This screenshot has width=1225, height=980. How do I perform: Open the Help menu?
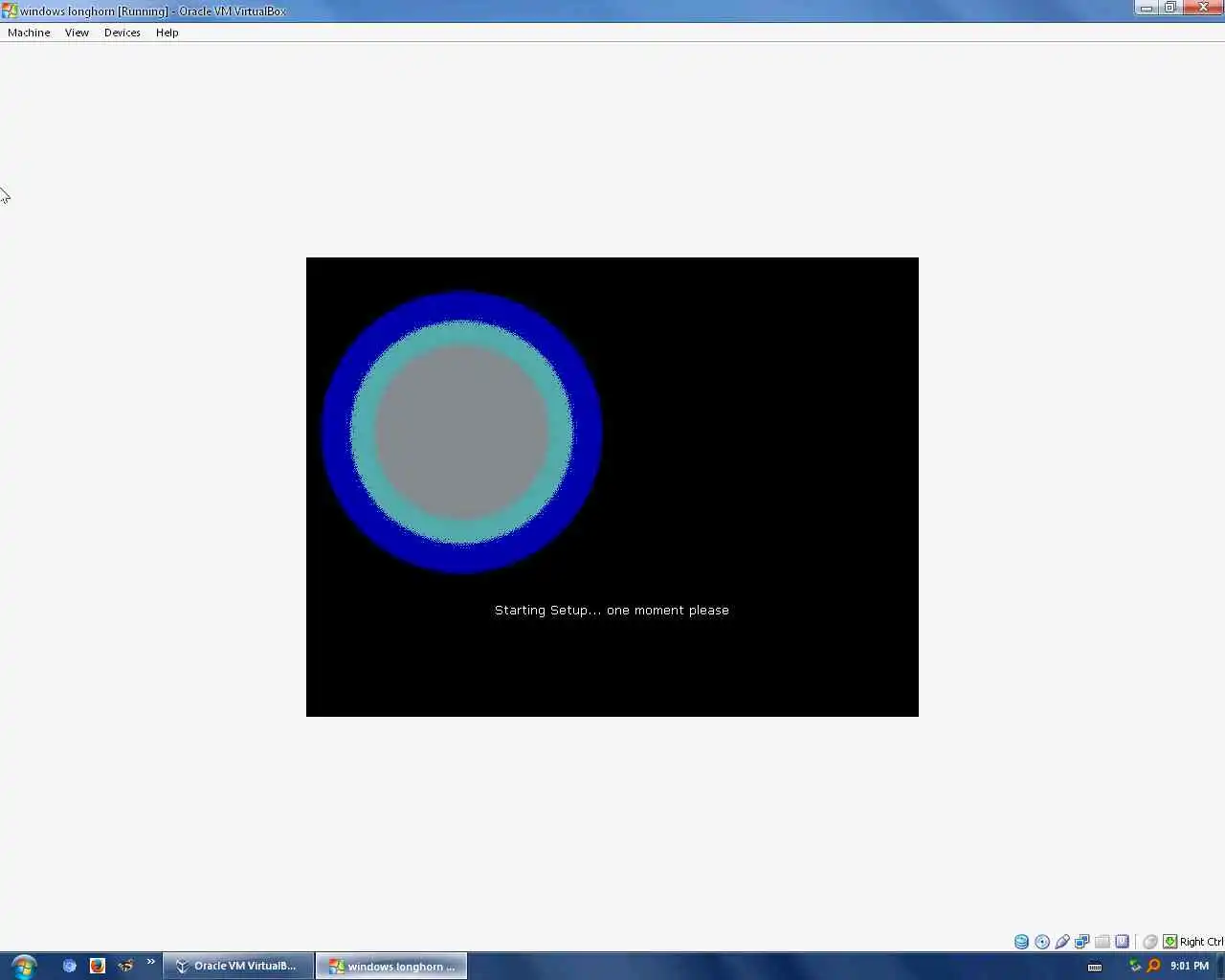click(167, 33)
